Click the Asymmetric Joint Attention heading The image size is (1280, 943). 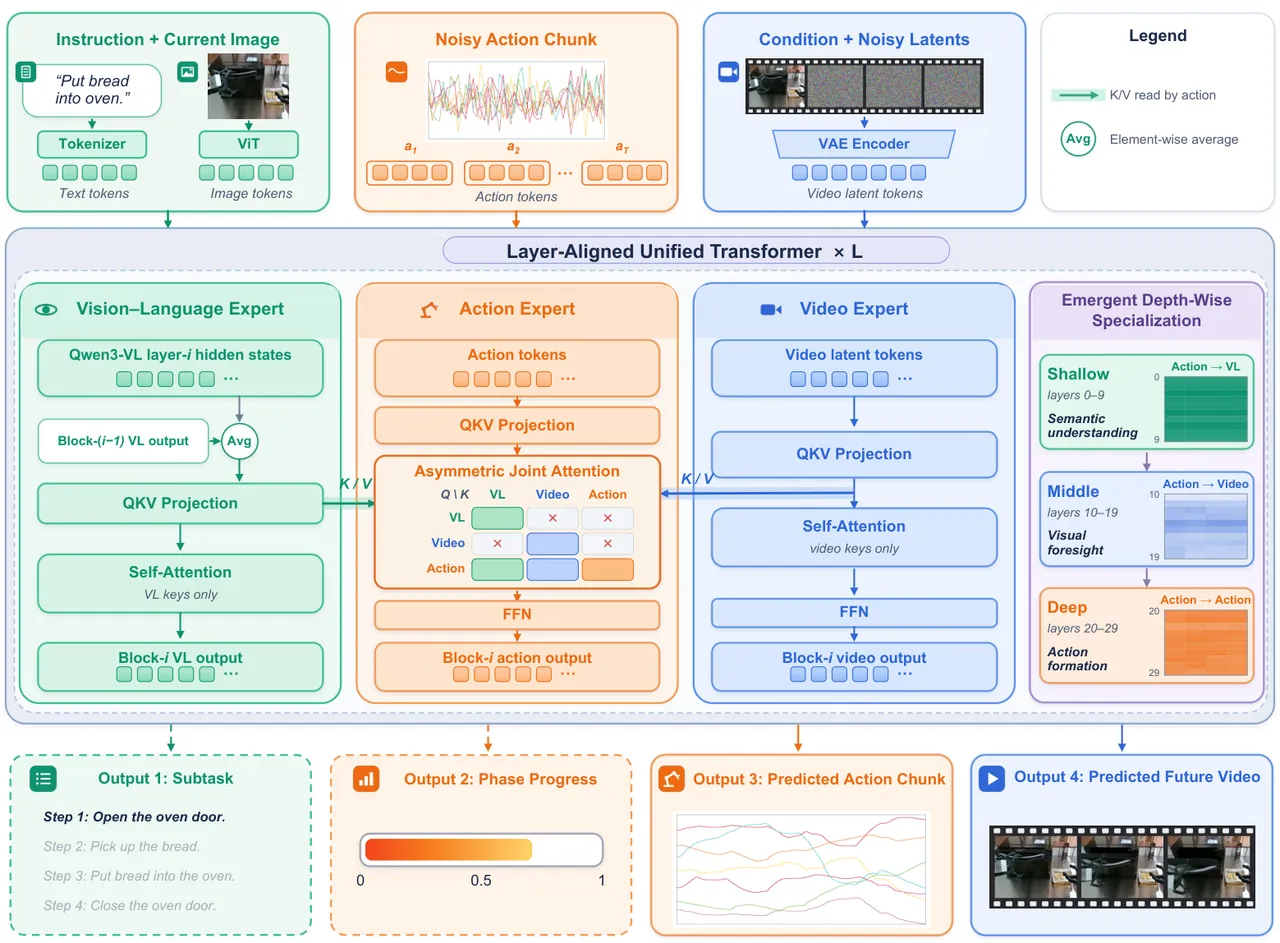point(517,472)
